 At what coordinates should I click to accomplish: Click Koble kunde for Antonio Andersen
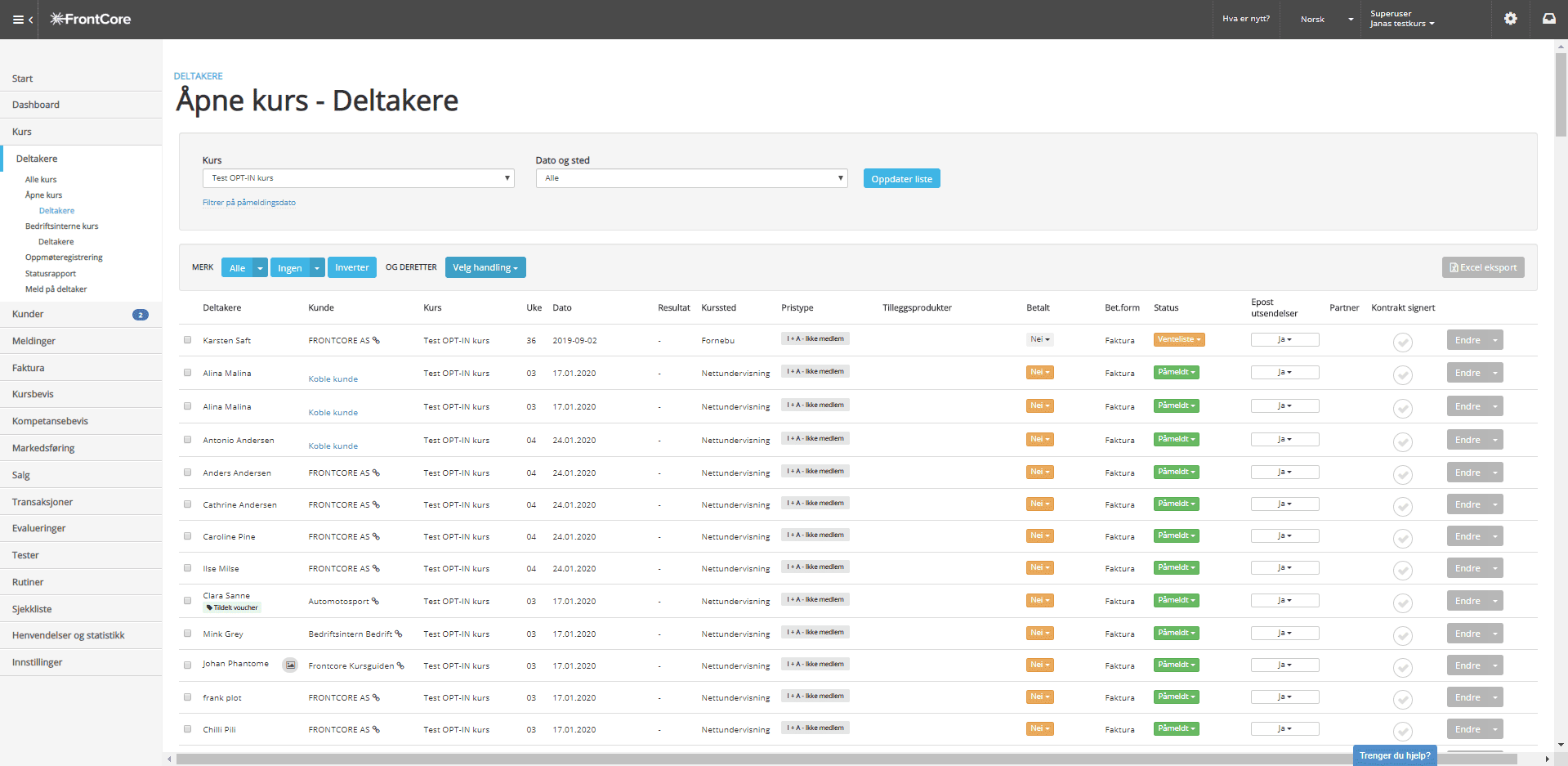pos(333,446)
